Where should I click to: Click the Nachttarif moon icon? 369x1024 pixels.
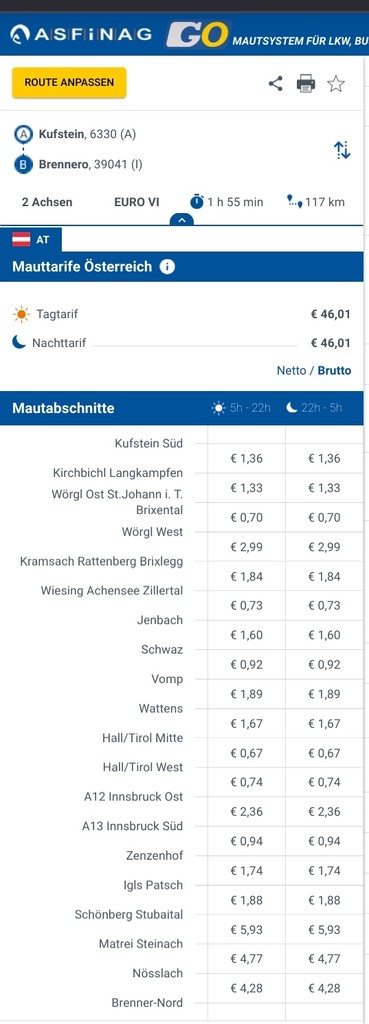click(19, 342)
